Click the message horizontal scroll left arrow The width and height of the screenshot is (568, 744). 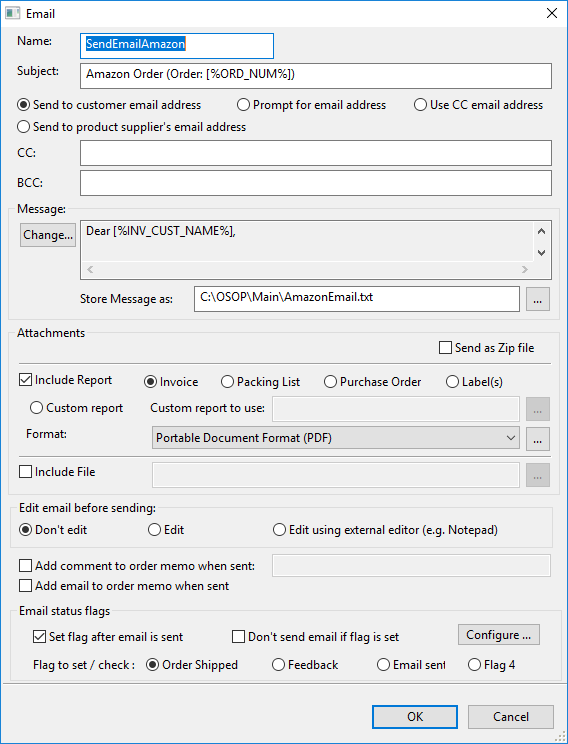click(x=90, y=269)
